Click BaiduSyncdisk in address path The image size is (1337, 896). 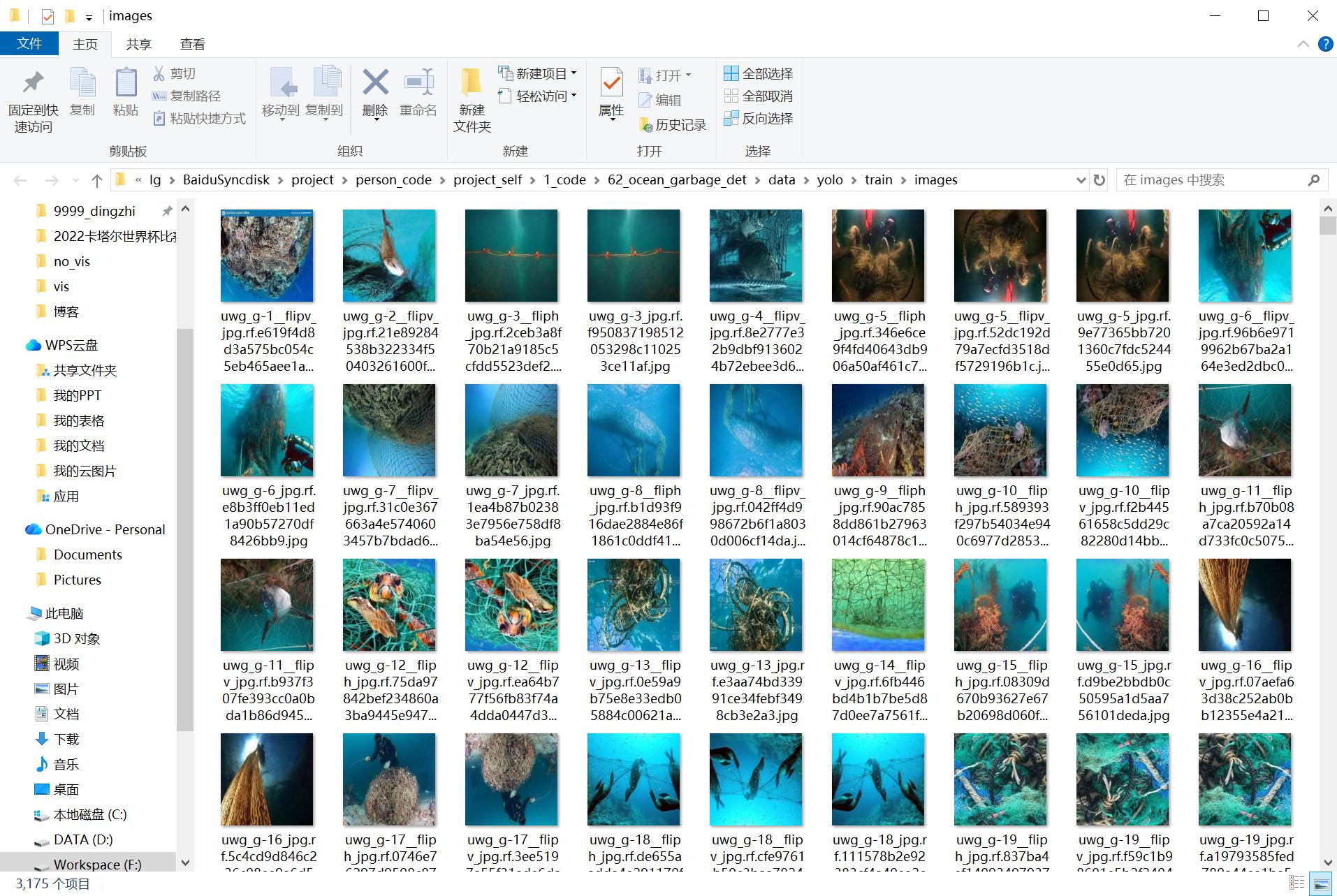[226, 180]
